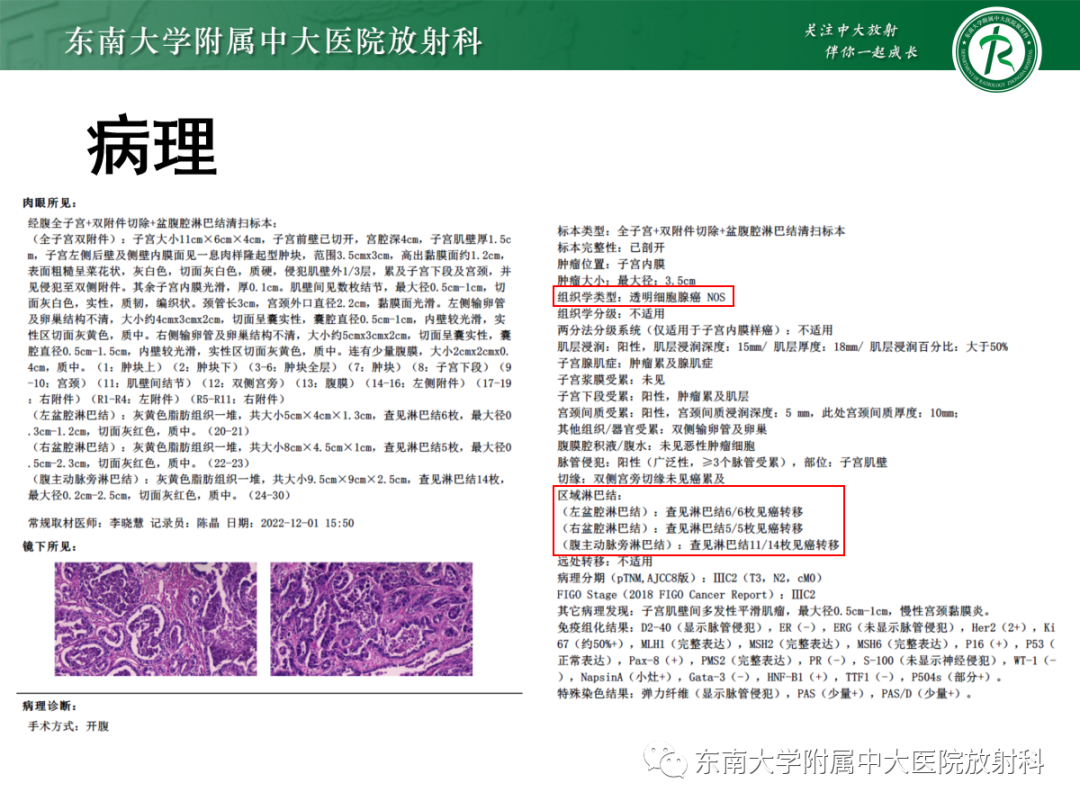This screenshot has width=1080, height=810.
Task: Click the line with 淋巴结5/5枚见癌转移
Action: point(681,529)
